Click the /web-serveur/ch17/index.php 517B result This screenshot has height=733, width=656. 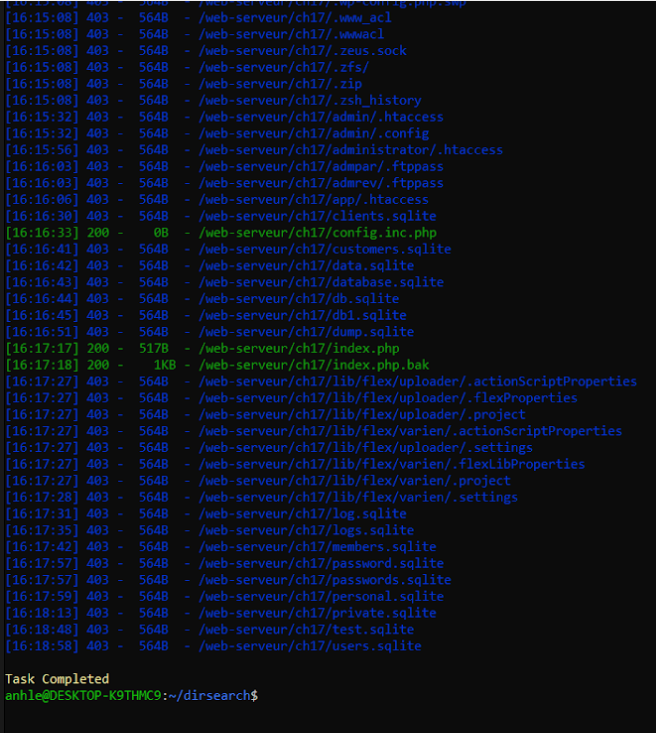(x=202, y=349)
